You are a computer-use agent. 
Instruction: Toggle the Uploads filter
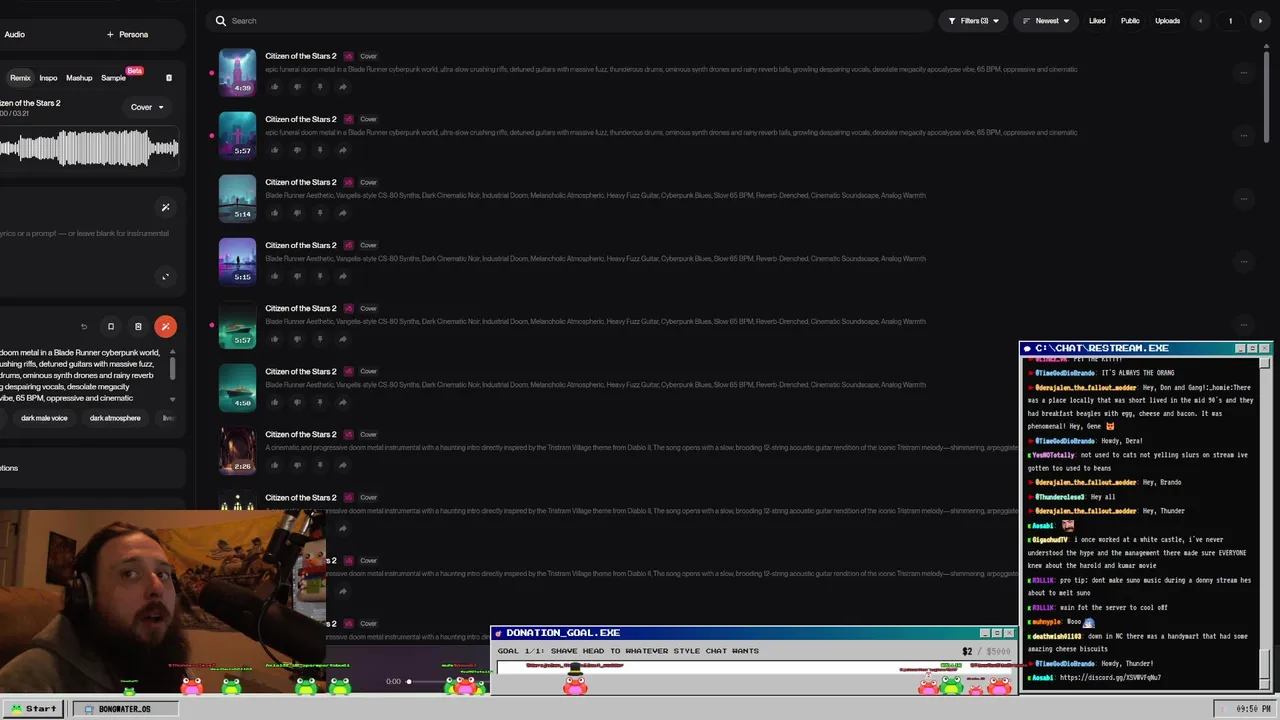point(1167,20)
